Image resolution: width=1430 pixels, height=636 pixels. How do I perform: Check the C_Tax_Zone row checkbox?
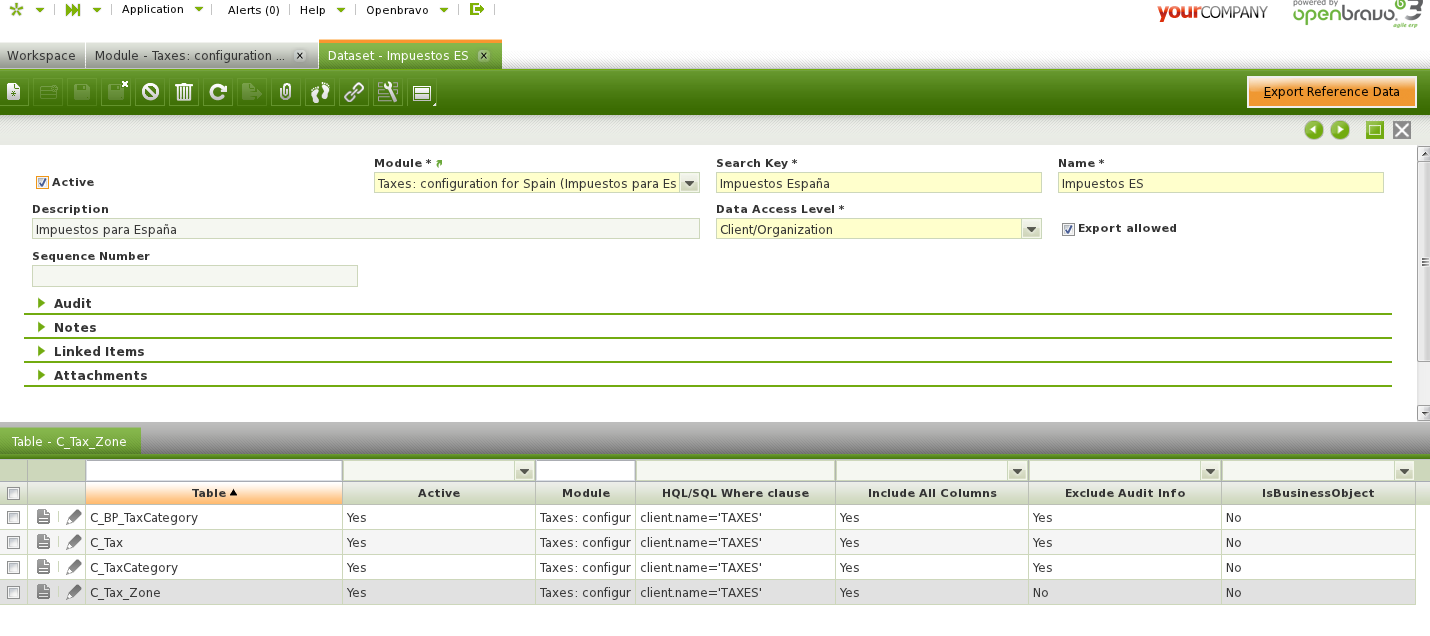pos(13,592)
